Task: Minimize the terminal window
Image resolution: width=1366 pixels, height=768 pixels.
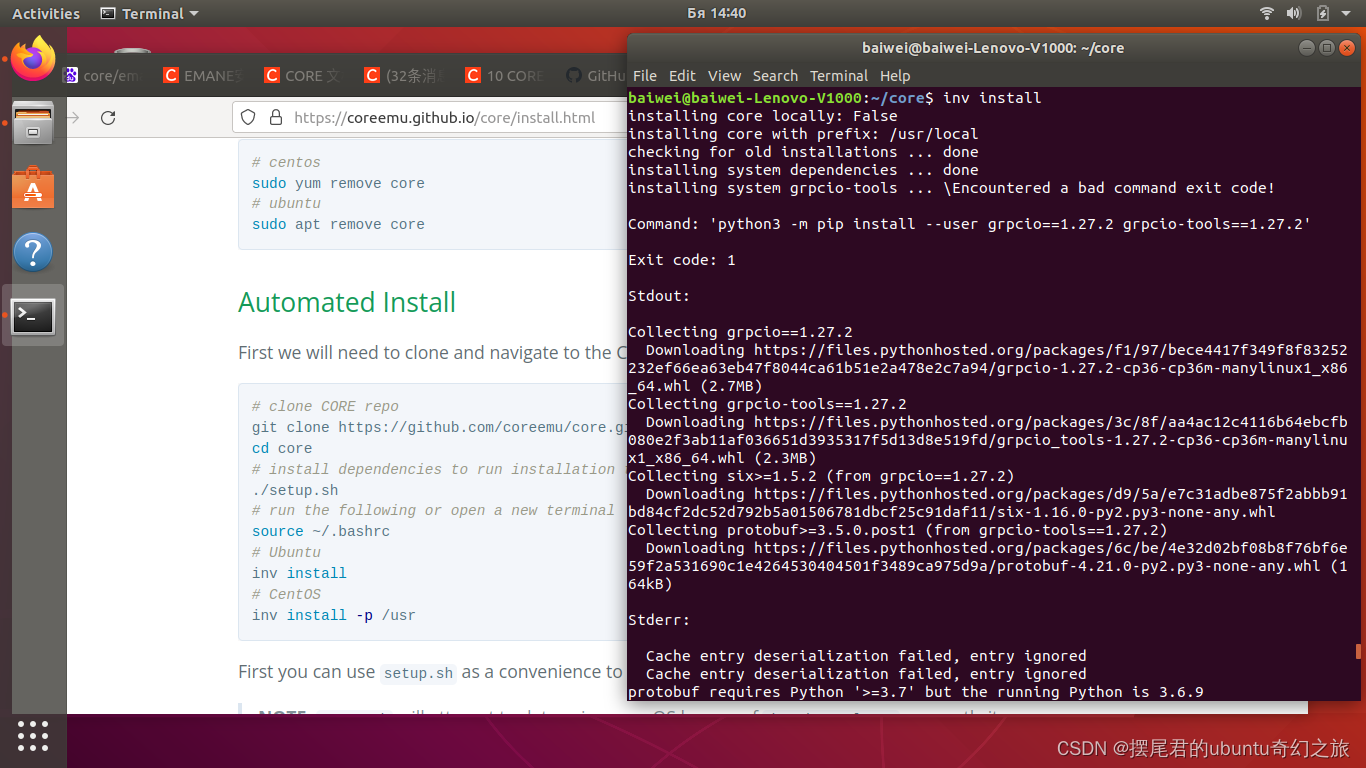Action: 1307,48
